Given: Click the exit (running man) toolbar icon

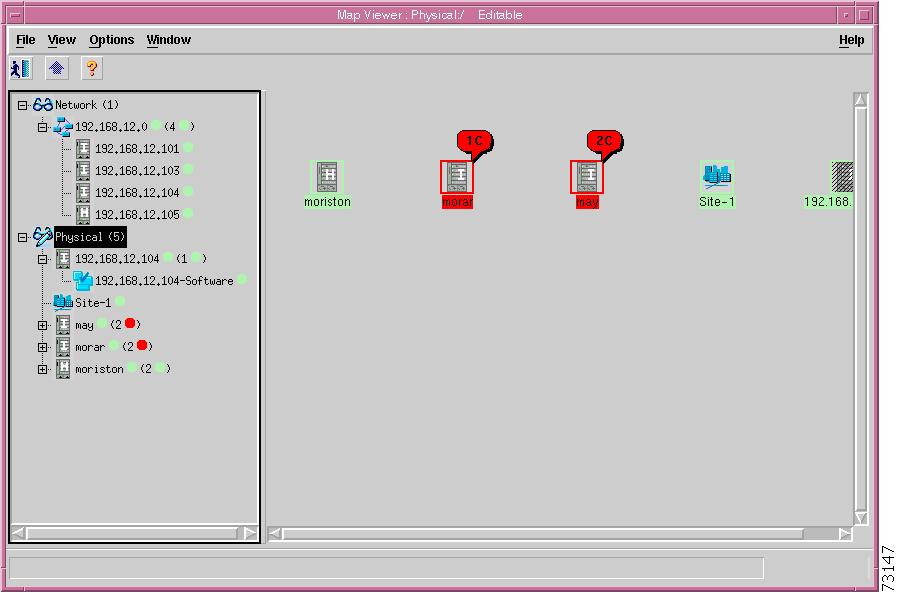Looking at the screenshot, I should pos(21,69).
